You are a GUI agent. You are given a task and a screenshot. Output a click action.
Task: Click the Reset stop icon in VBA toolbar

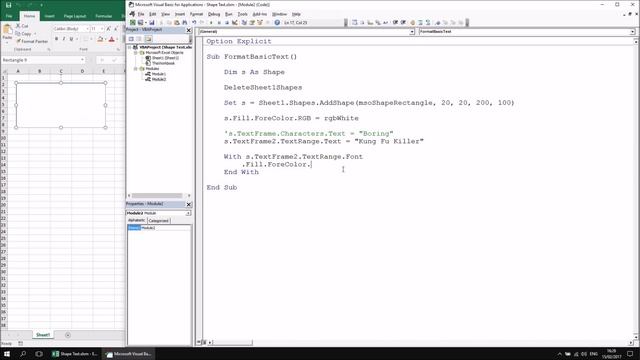(227, 22)
